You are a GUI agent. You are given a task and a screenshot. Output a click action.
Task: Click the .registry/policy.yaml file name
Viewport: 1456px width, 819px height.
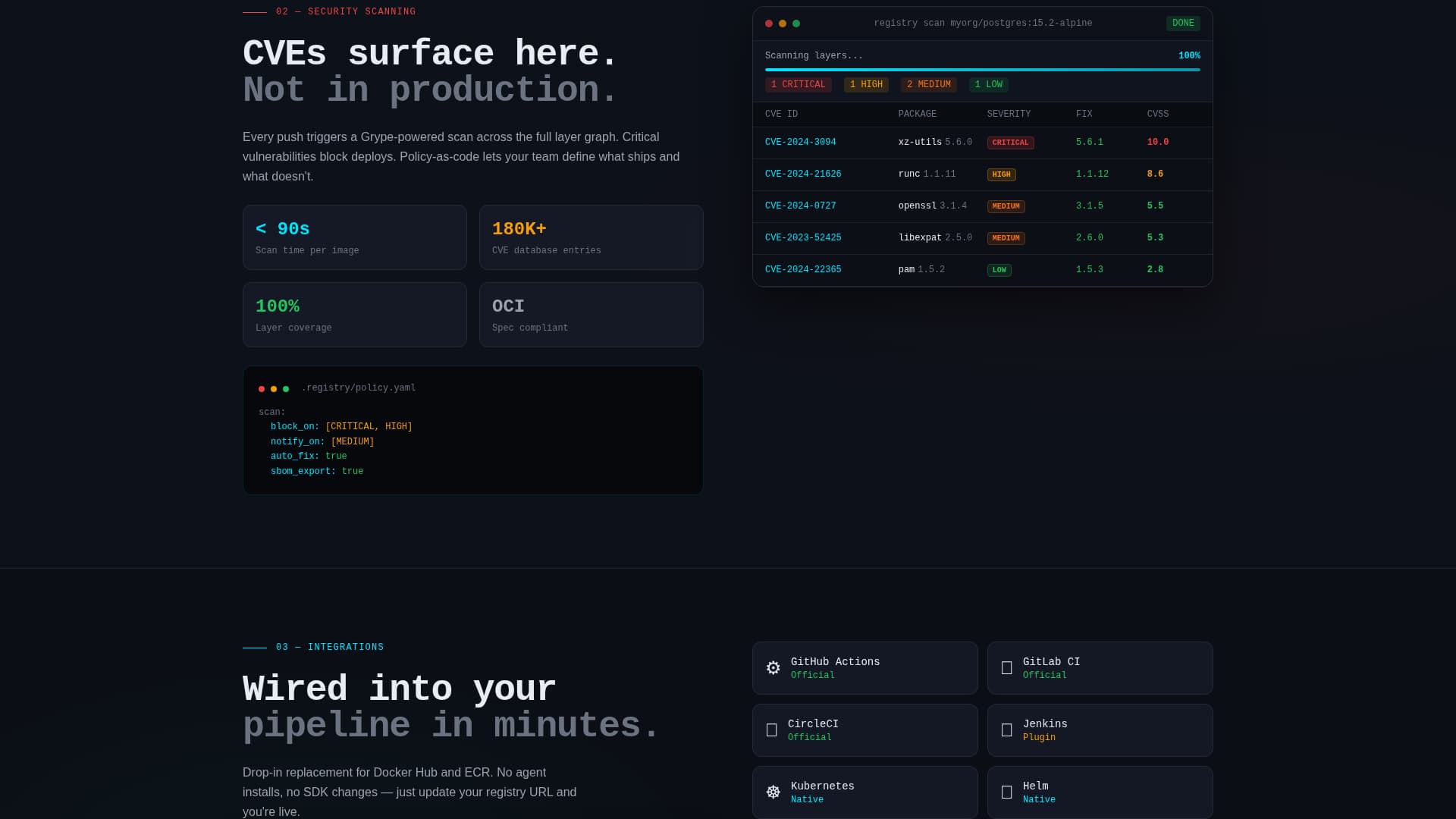click(x=358, y=388)
